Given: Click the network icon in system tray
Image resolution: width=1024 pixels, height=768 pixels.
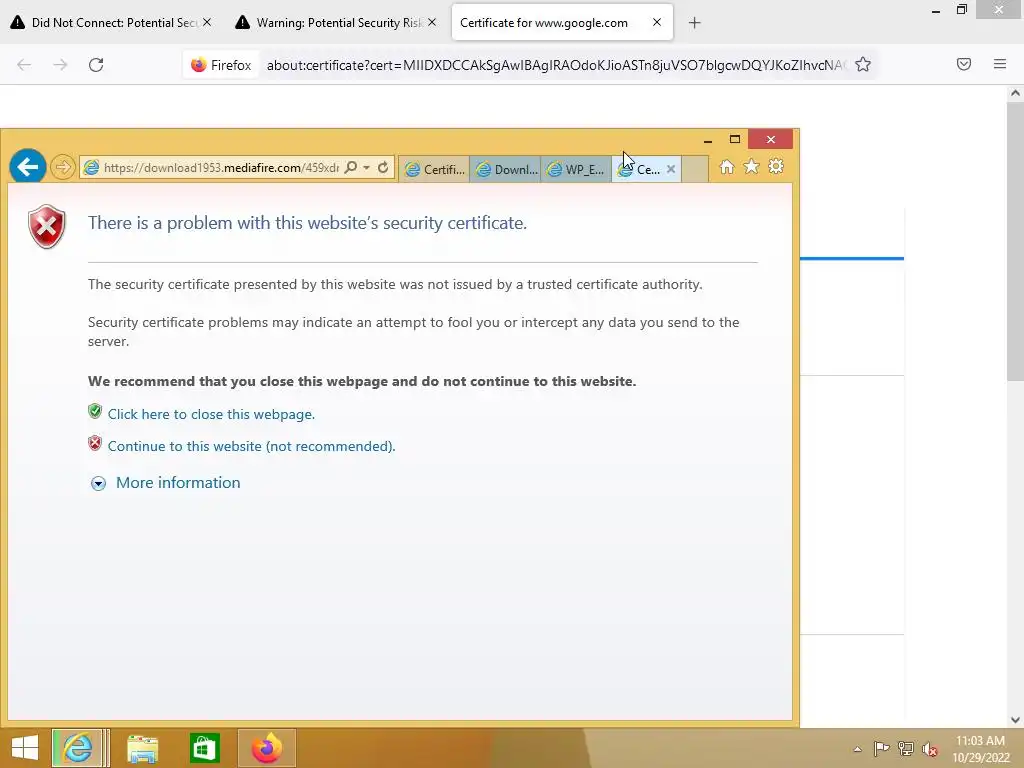Looking at the screenshot, I should tap(906, 749).
